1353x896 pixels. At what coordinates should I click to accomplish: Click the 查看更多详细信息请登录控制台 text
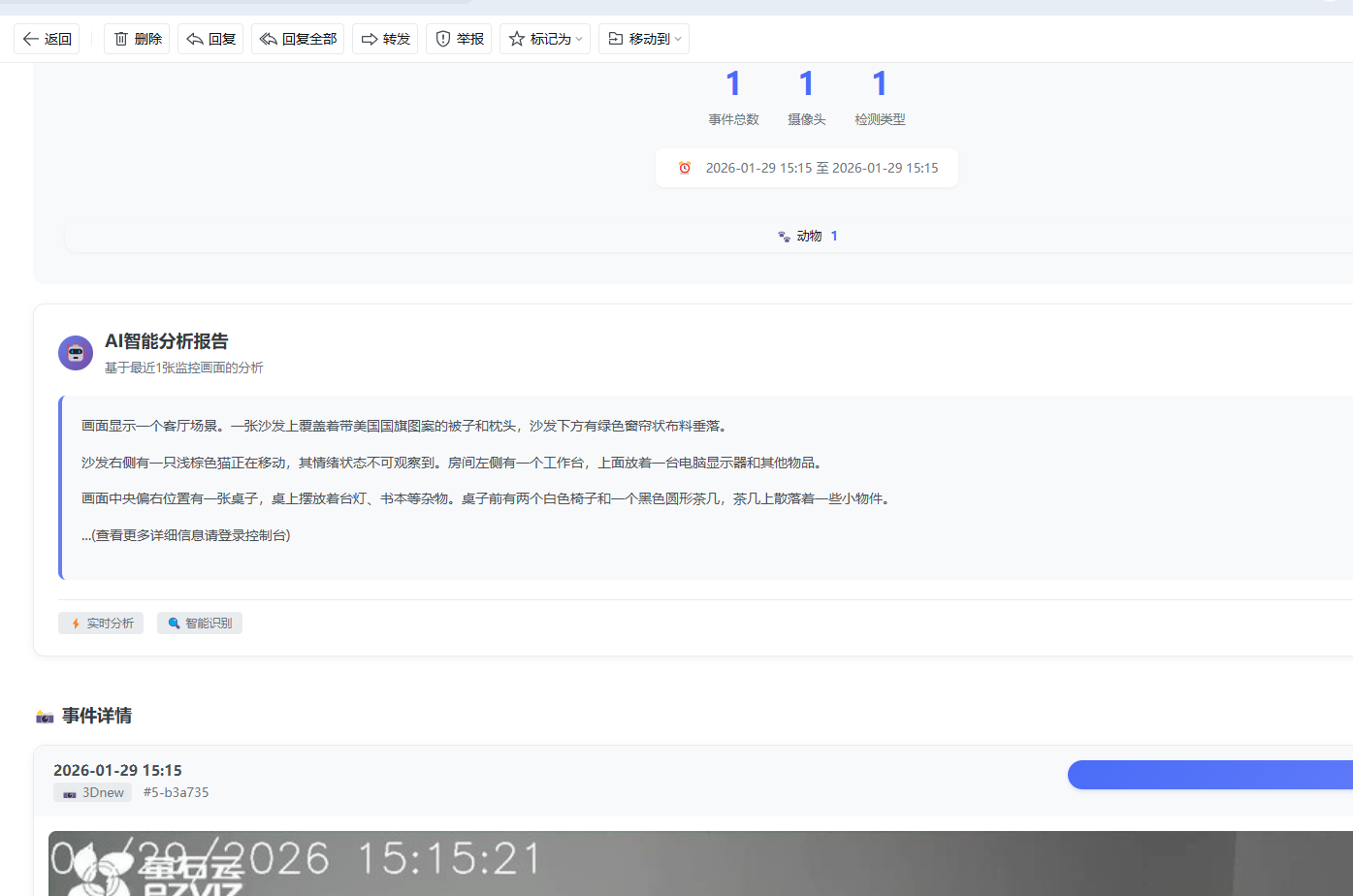[186, 535]
